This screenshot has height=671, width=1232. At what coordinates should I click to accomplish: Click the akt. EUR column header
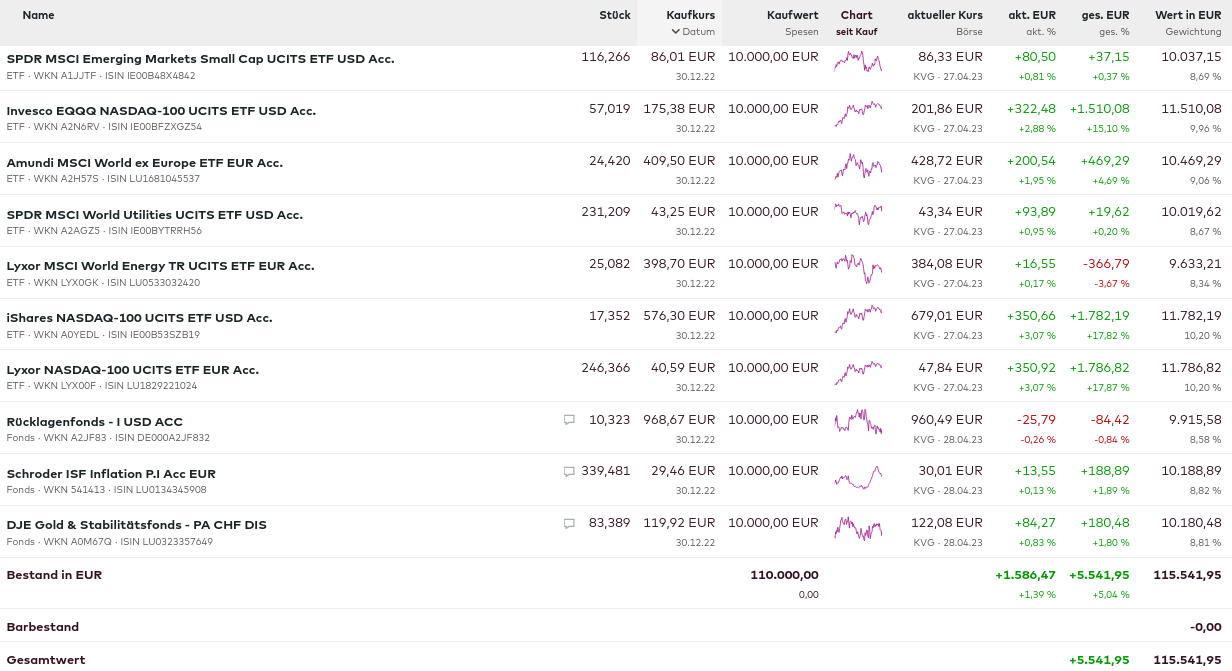(1031, 15)
